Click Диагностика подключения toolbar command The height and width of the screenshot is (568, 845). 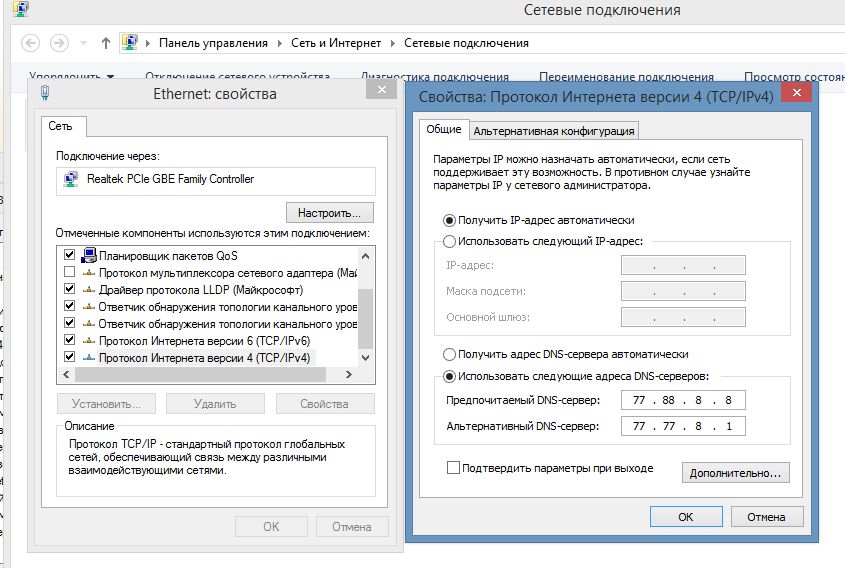pyautogui.click(x=435, y=77)
